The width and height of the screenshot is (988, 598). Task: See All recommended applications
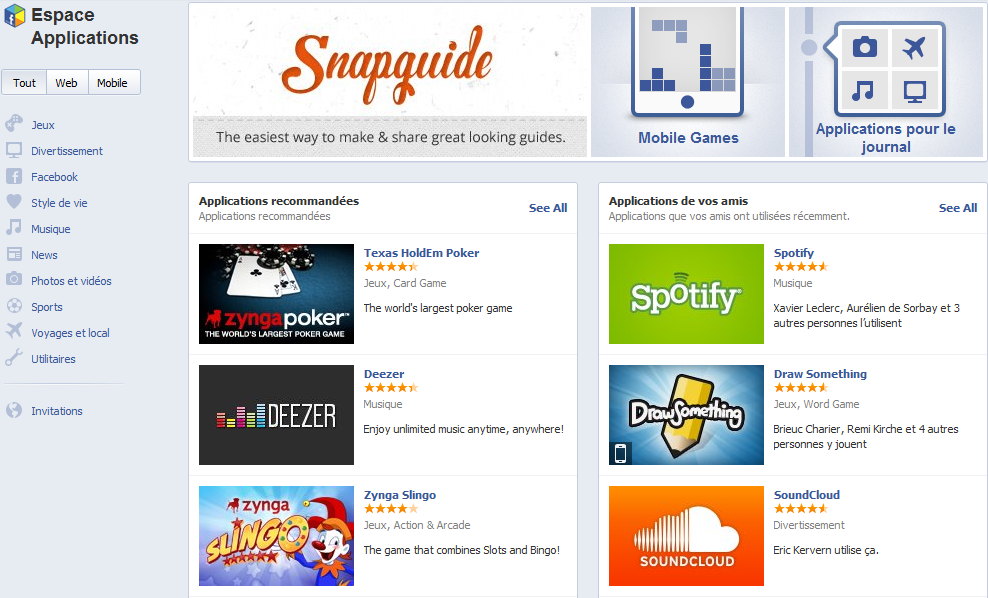click(x=548, y=208)
